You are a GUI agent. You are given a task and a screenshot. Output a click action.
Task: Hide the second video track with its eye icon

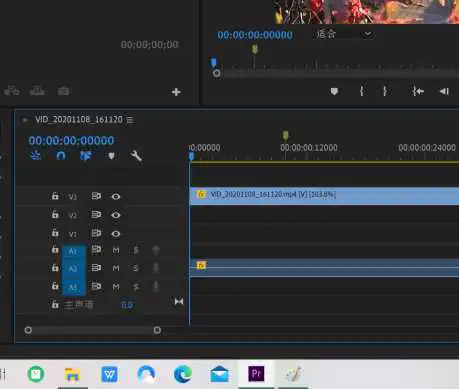pos(116,215)
